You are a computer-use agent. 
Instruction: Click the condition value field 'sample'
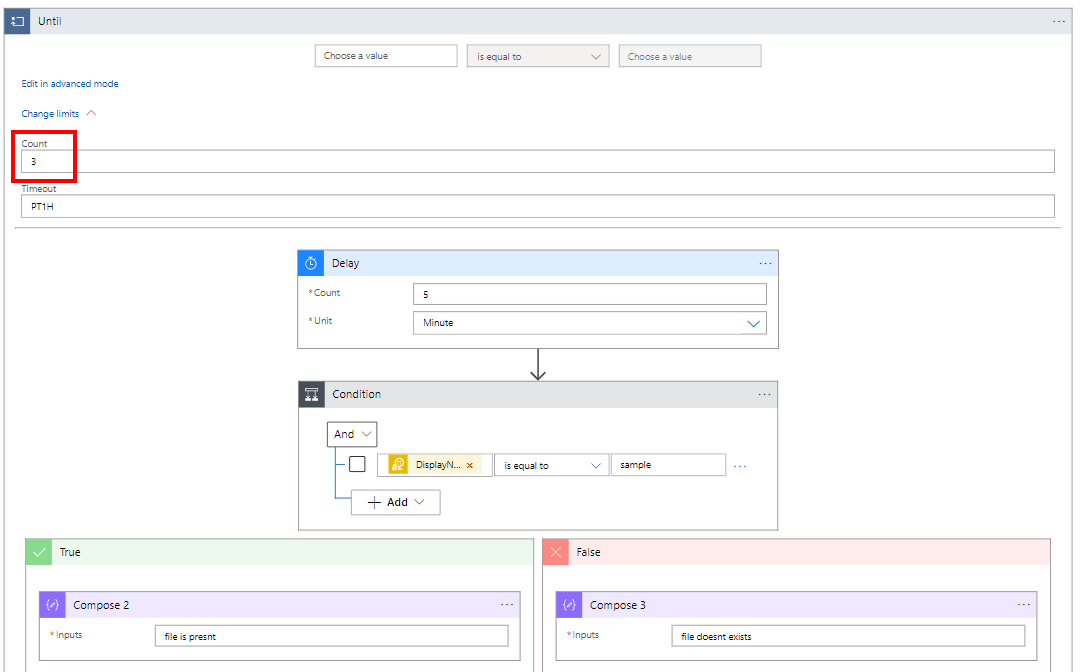(668, 465)
